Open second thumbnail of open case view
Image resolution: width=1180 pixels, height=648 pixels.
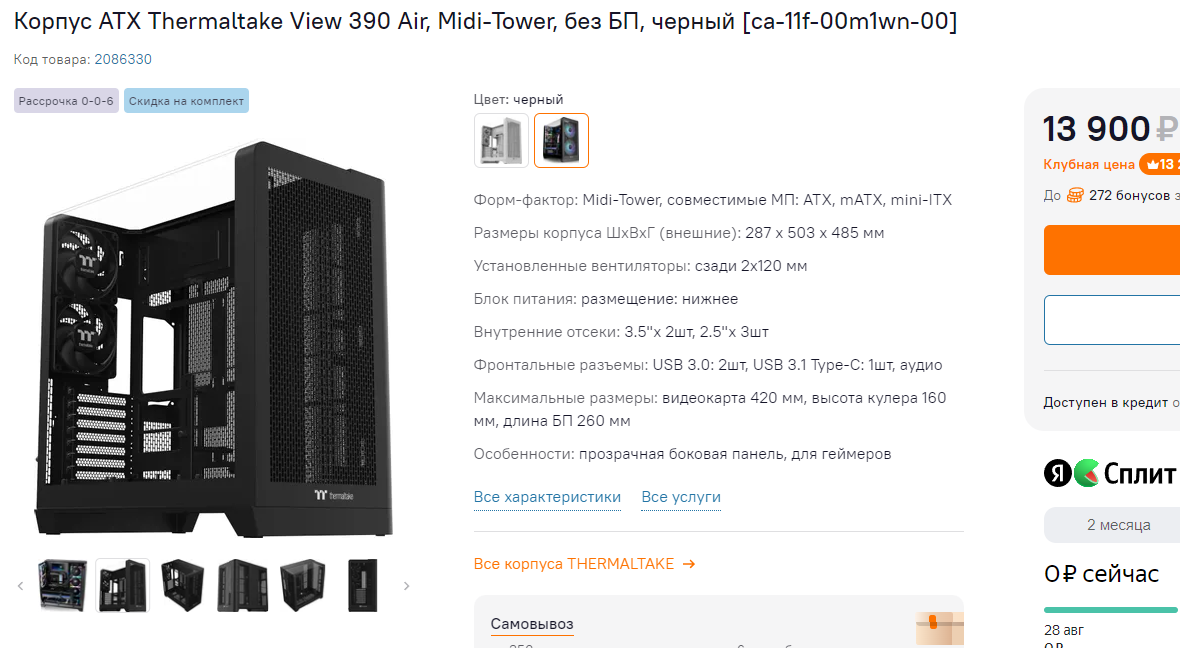123,585
